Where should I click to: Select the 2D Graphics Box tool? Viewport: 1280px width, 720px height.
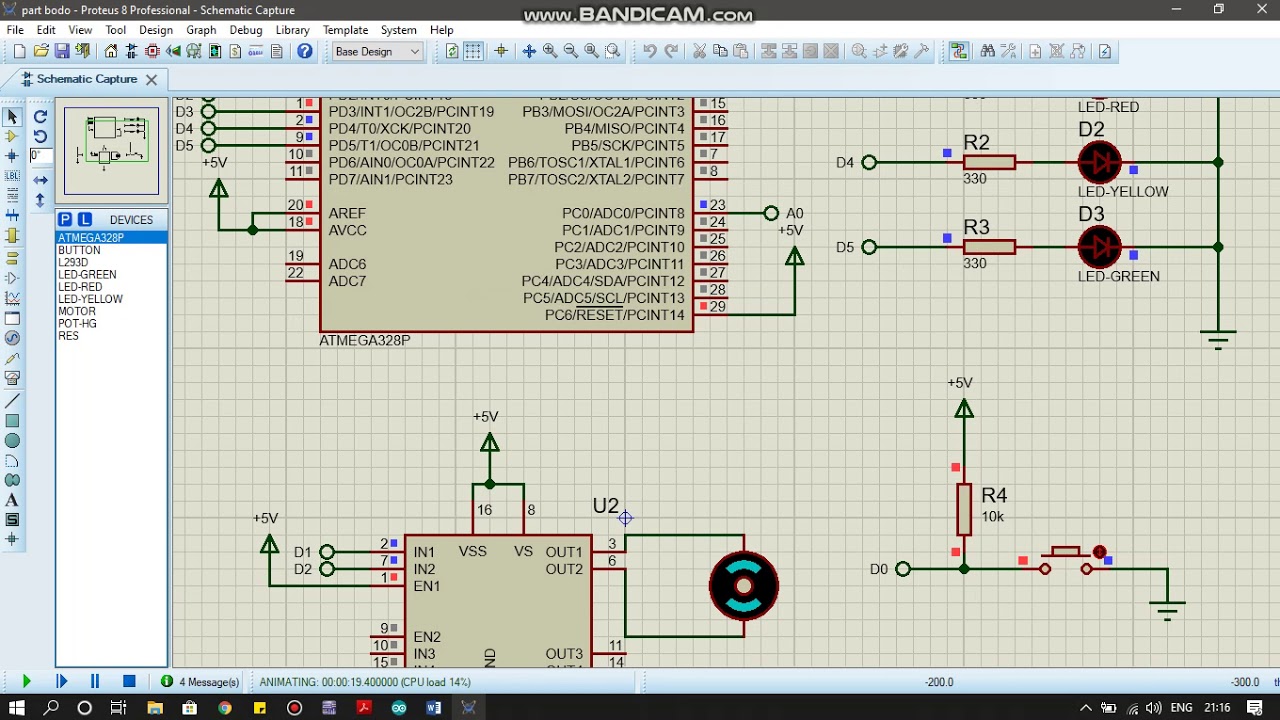click(12, 421)
